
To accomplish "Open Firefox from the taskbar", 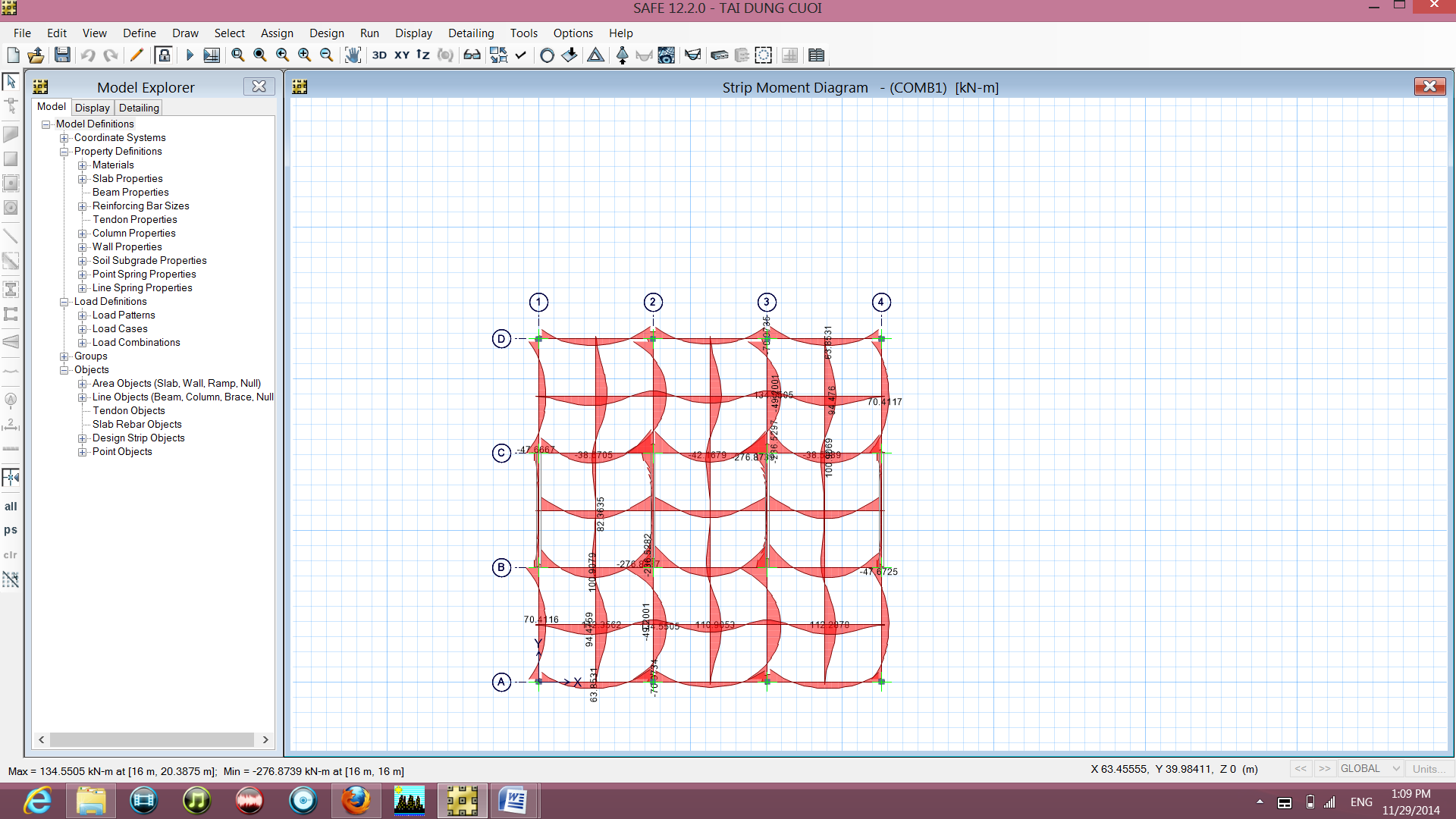I will click(x=356, y=801).
